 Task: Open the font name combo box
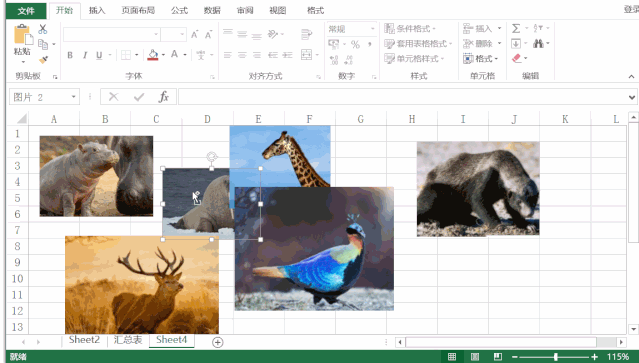tap(111, 35)
